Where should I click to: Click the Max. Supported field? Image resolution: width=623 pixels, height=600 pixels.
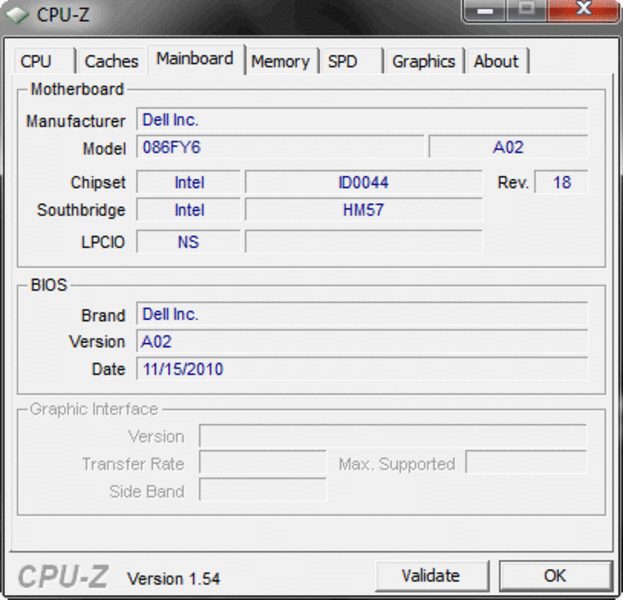pyautogui.click(x=526, y=462)
